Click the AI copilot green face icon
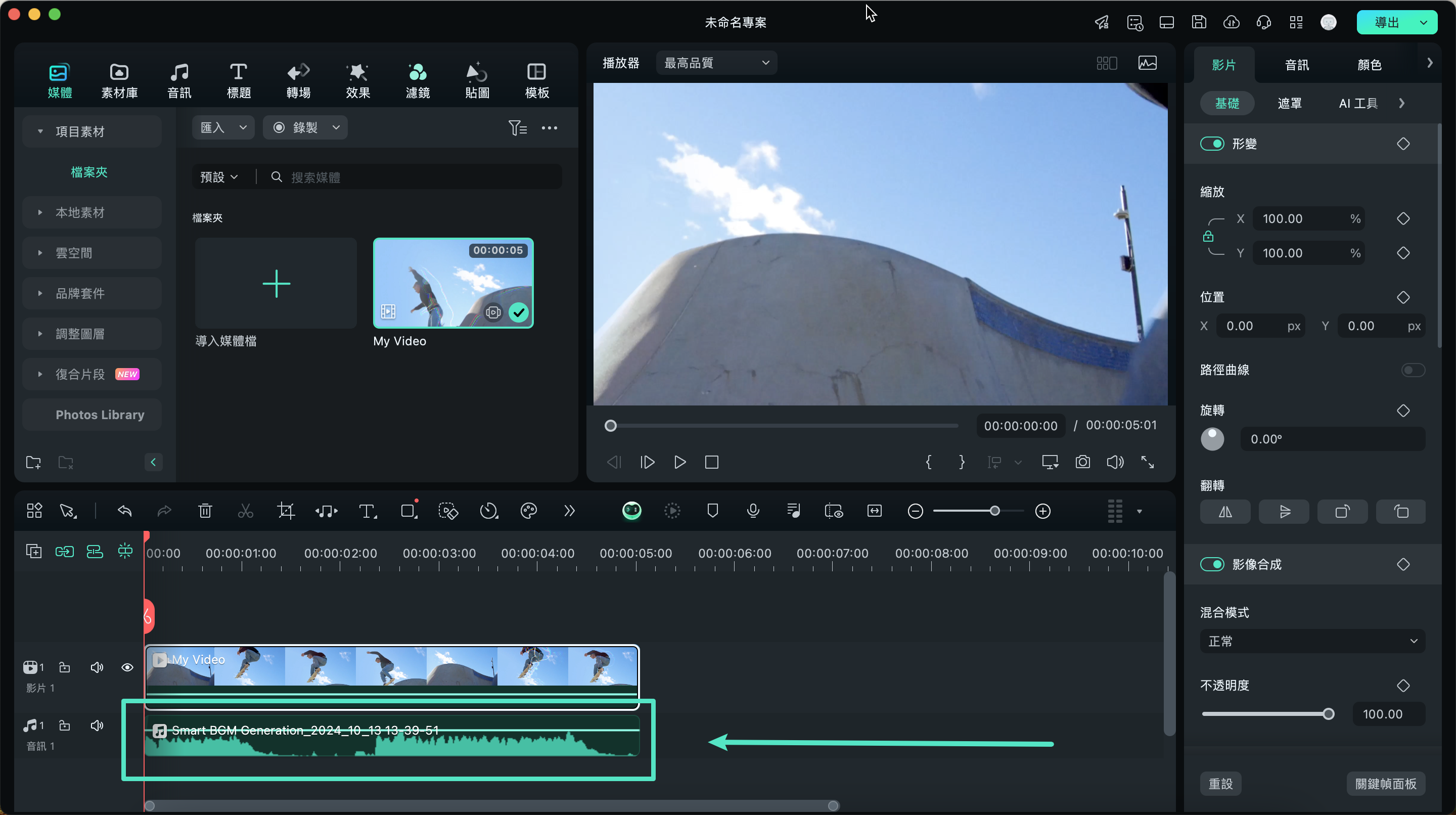The image size is (1456, 815). [x=631, y=511]
